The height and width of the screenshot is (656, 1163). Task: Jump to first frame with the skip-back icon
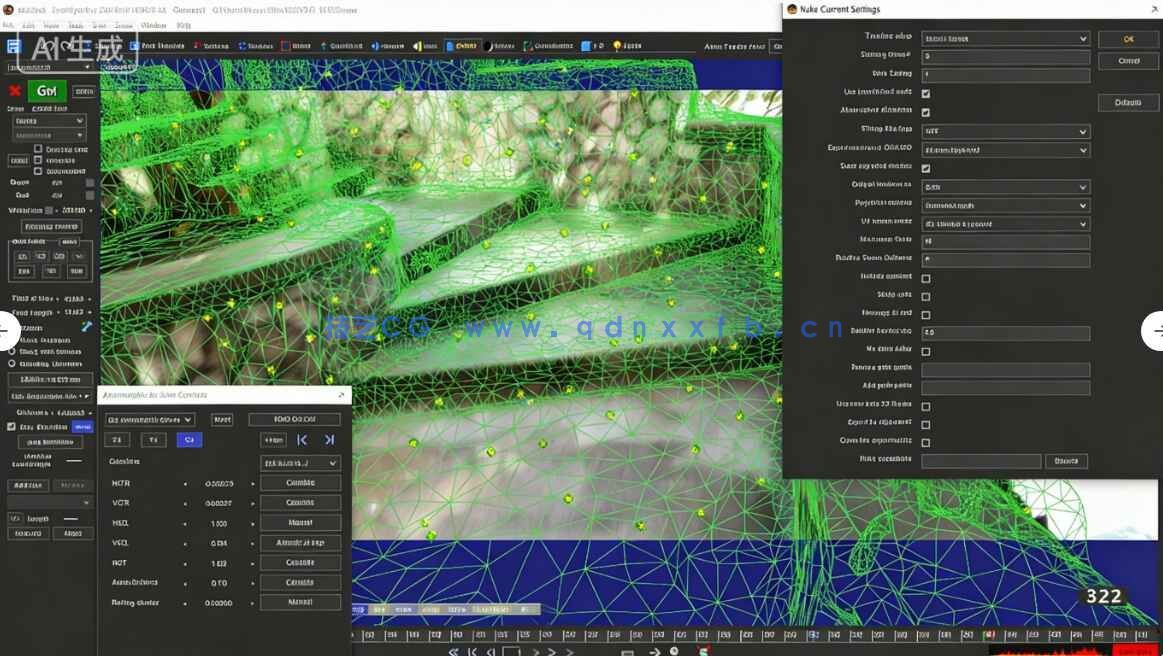click(302, 440)
